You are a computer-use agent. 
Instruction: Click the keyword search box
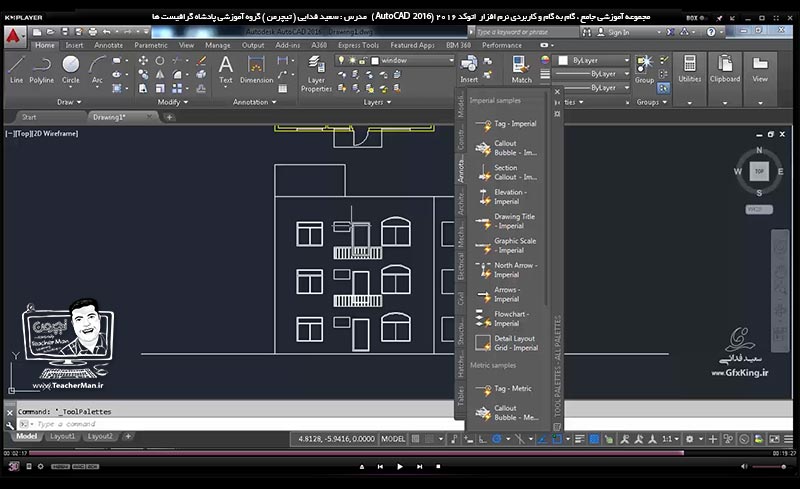click(x=527, y=32)
